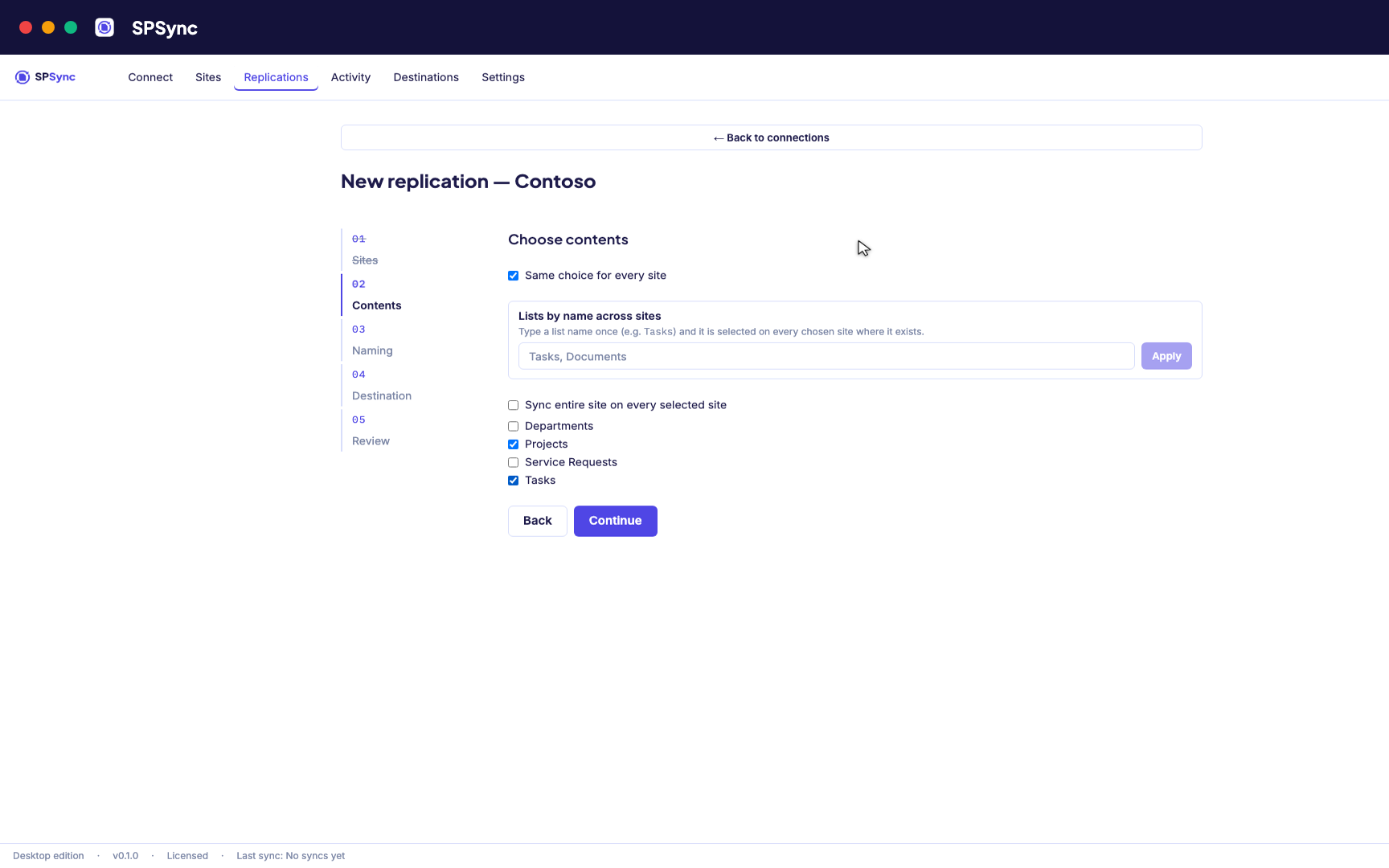Switch to the Activity tab
Image resolution: width=1389 pixels, height=868 pixels.
350,77
